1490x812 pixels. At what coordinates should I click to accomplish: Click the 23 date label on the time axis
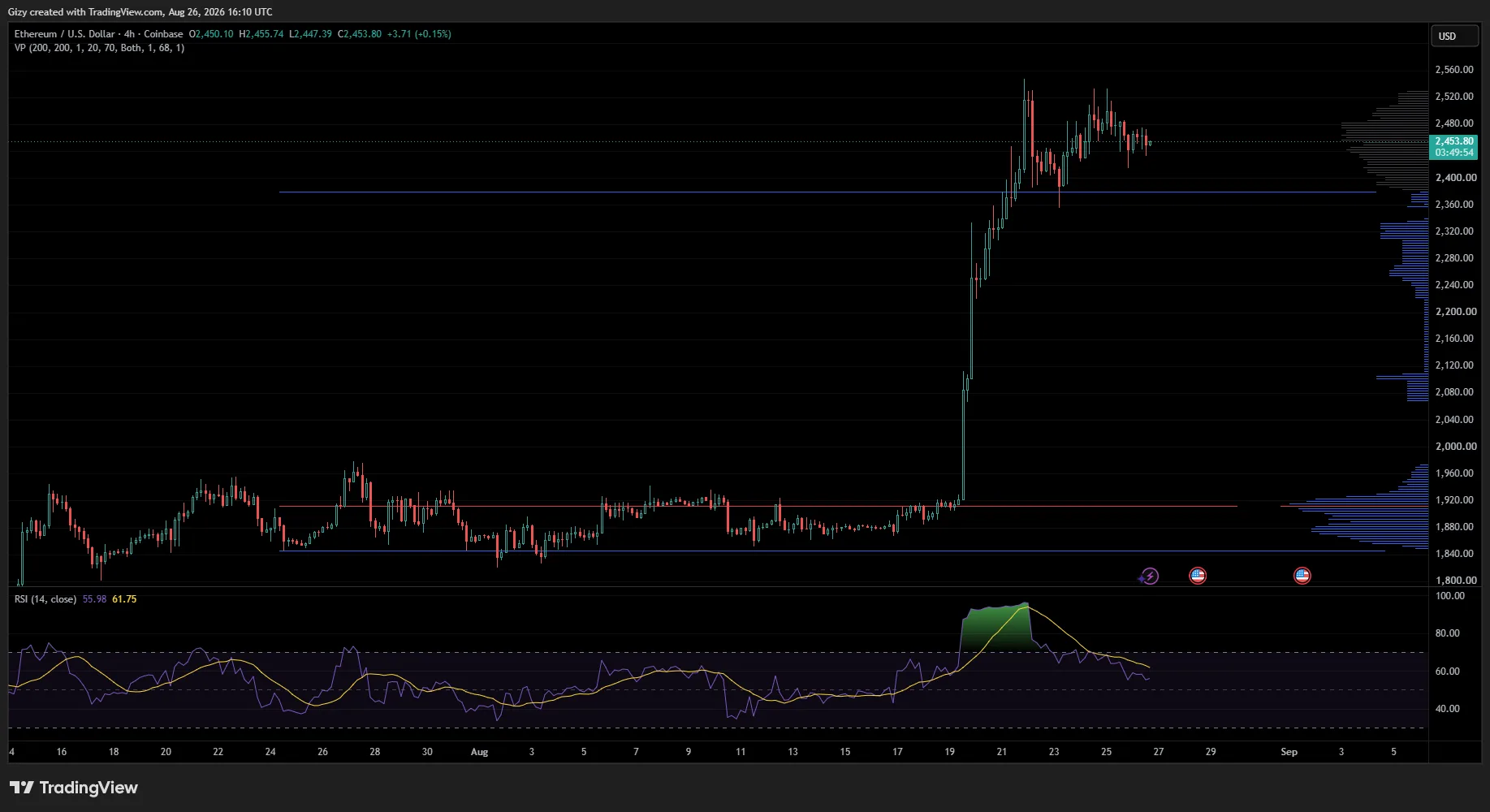tap(1054, 752)
